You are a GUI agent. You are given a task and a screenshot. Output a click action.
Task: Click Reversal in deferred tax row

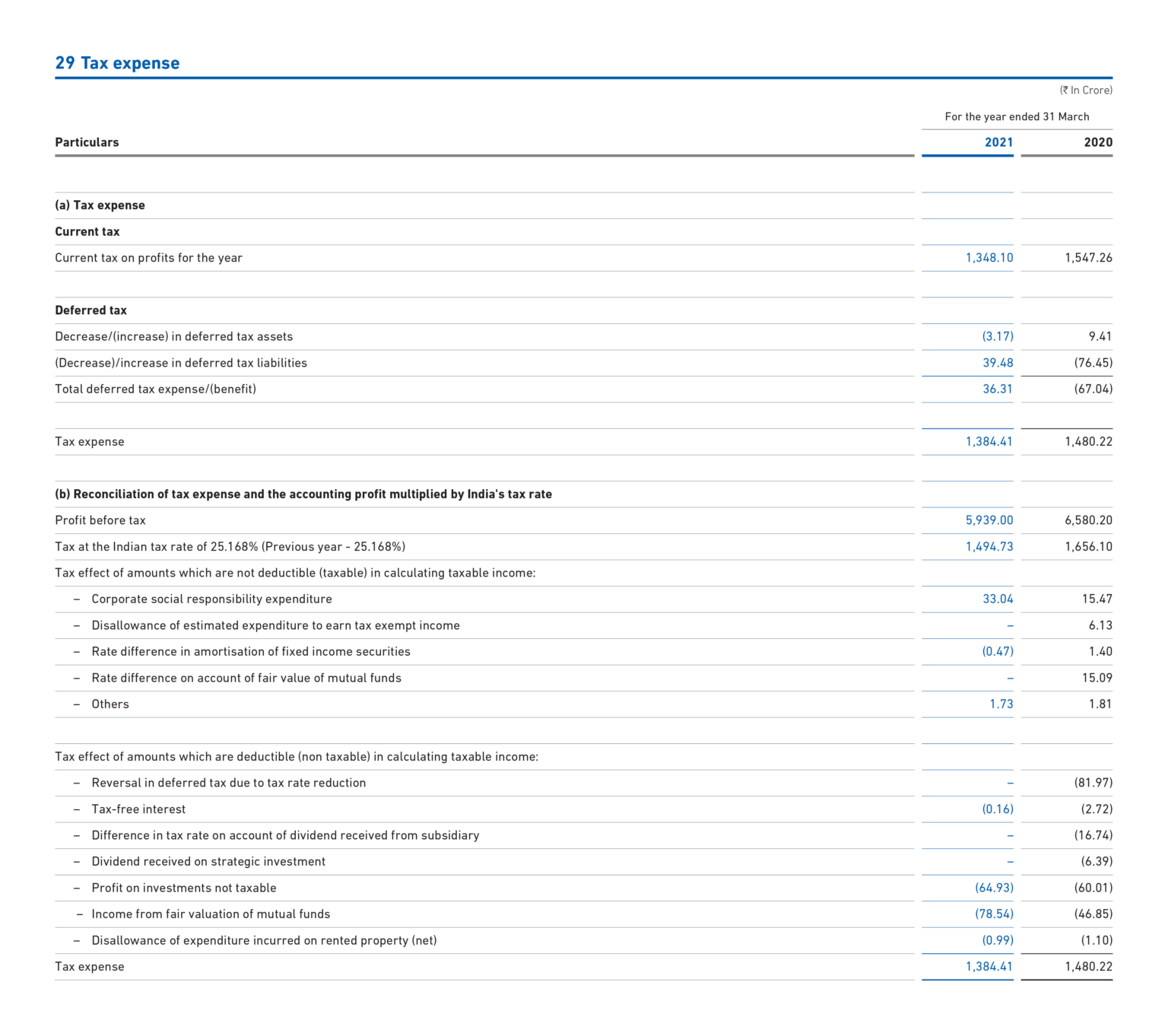[228, 782]
